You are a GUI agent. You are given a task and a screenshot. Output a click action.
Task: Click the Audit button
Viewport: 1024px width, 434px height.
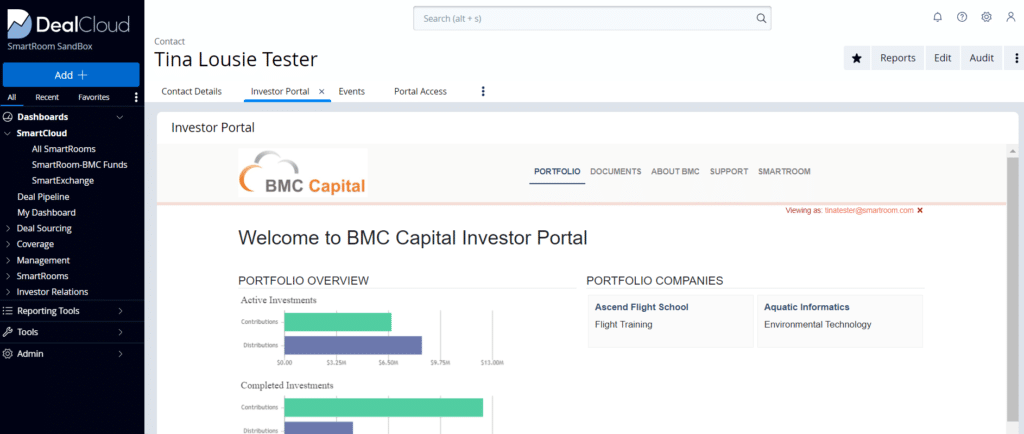pos(981,58)
